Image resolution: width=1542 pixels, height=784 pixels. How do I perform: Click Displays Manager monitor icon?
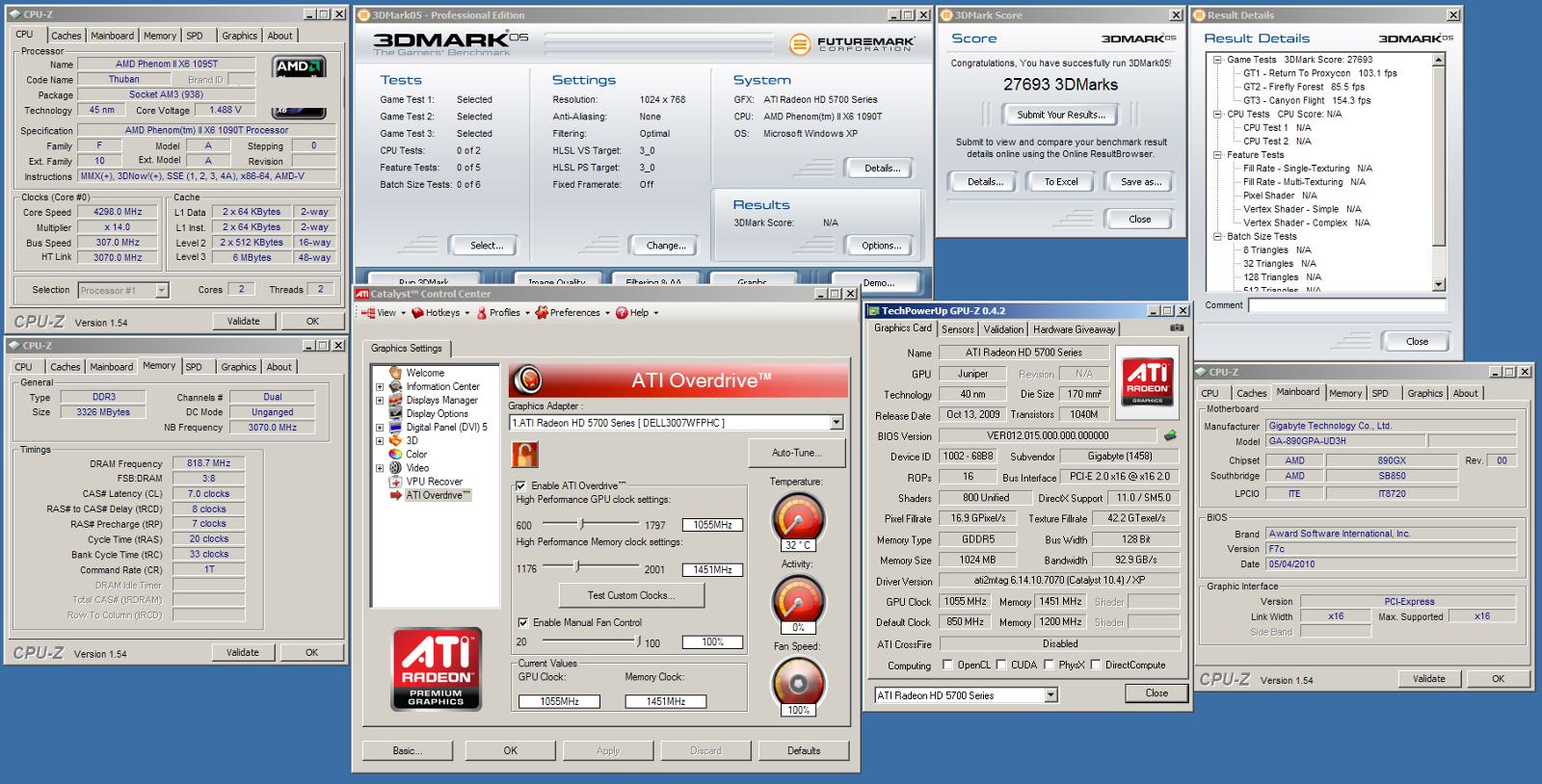pos(395,400)
